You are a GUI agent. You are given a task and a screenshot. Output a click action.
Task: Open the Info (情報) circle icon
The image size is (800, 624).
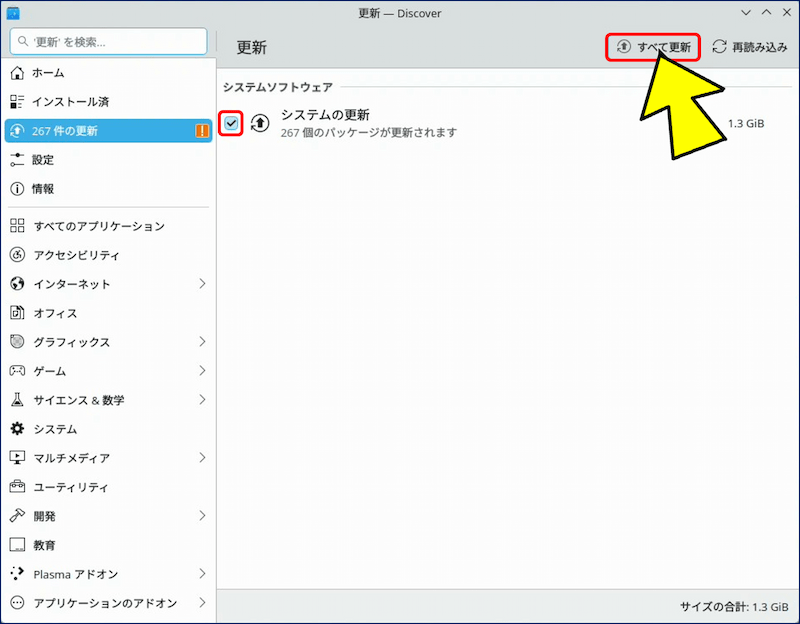(x=17, y=189)
